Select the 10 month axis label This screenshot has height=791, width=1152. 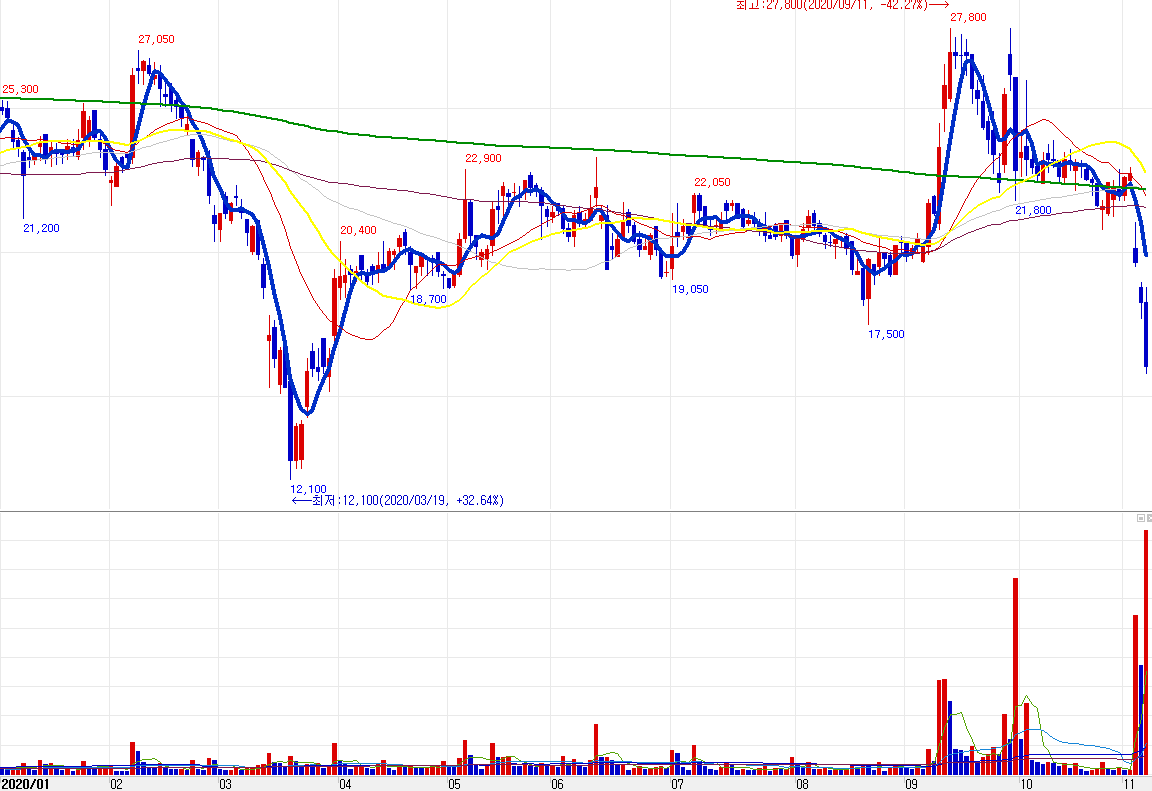click(1026, 784)
